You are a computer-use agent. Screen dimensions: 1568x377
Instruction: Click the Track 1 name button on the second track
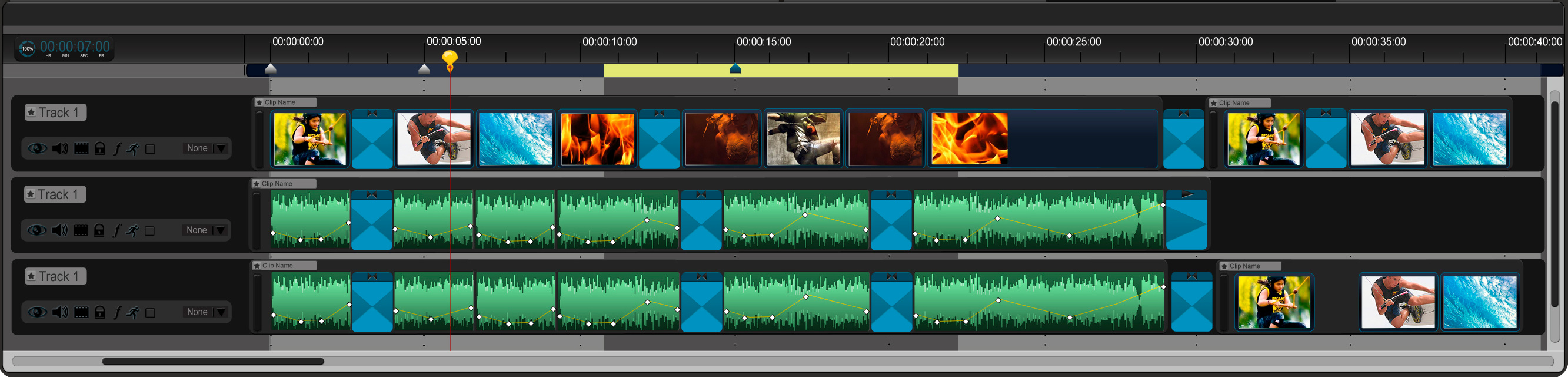(55, 195)
